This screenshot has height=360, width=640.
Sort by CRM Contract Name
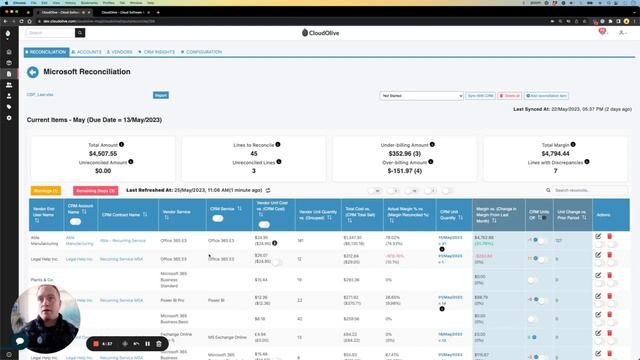pos(145,214)
